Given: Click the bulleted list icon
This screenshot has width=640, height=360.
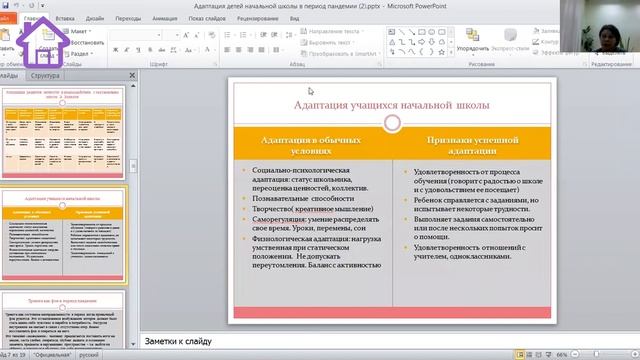Looking at the screenshot, I should tap(227, 35).
